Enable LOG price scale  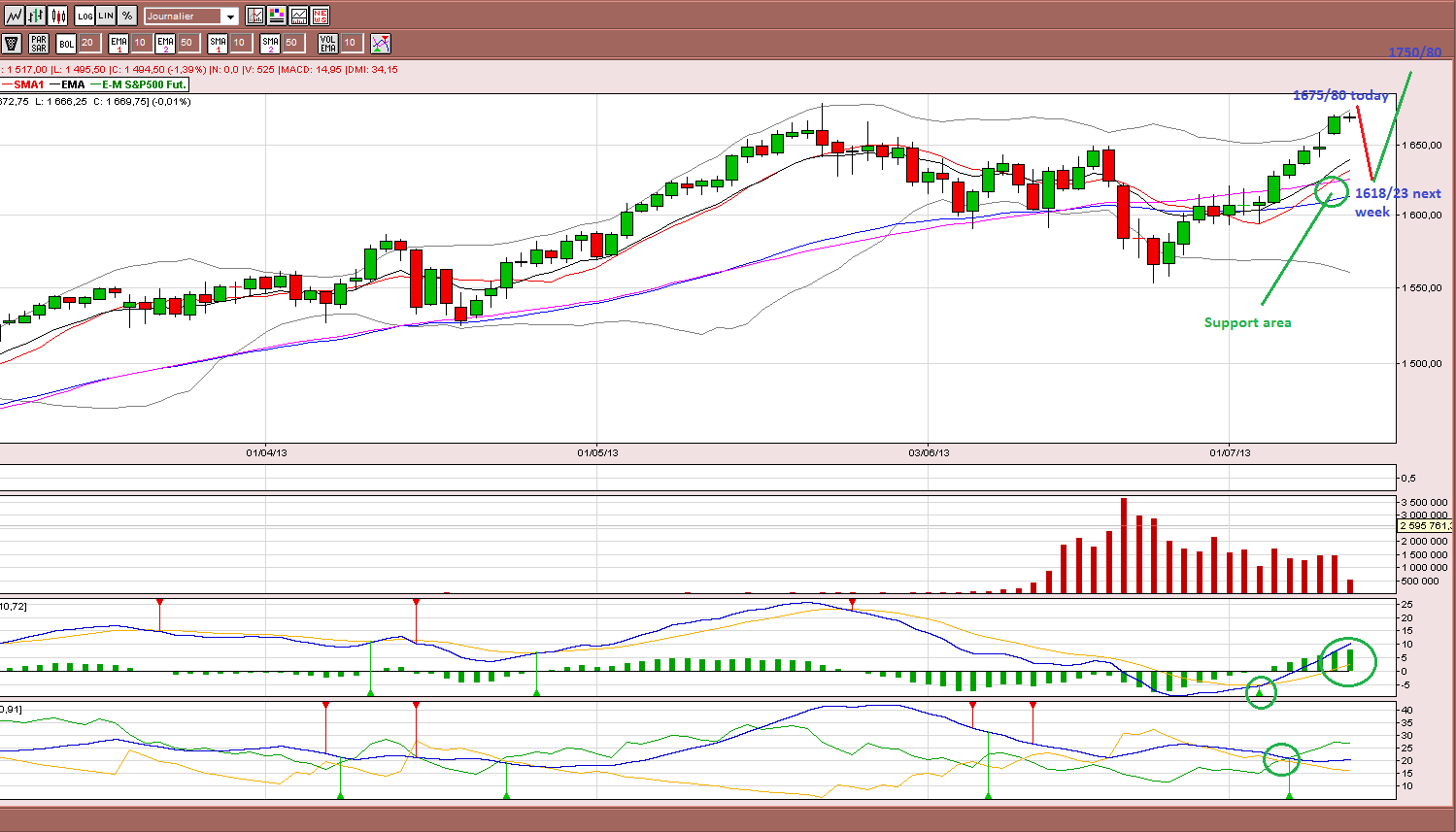pos(85,16)
